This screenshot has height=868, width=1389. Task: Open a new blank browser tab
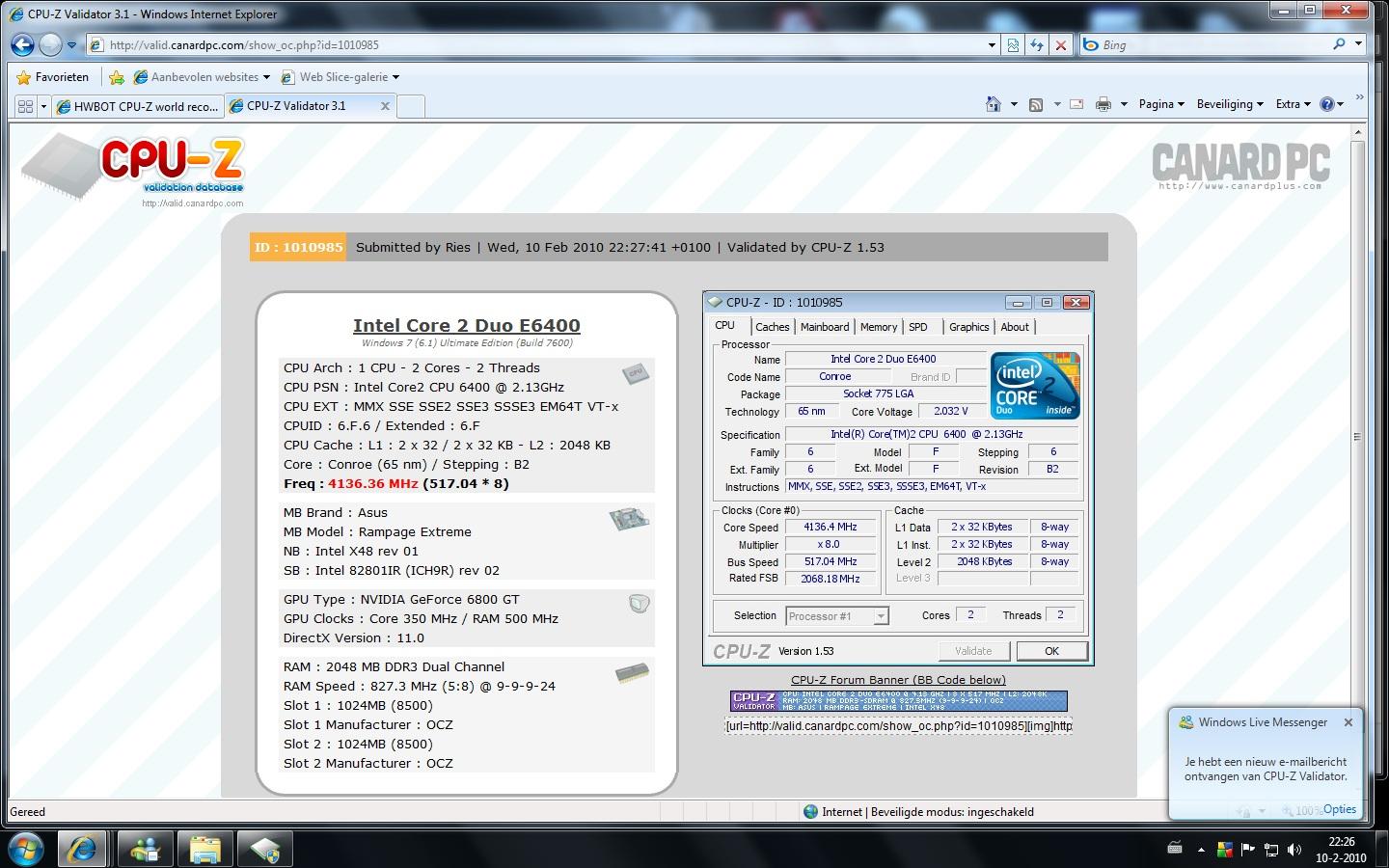coord(411,106)
